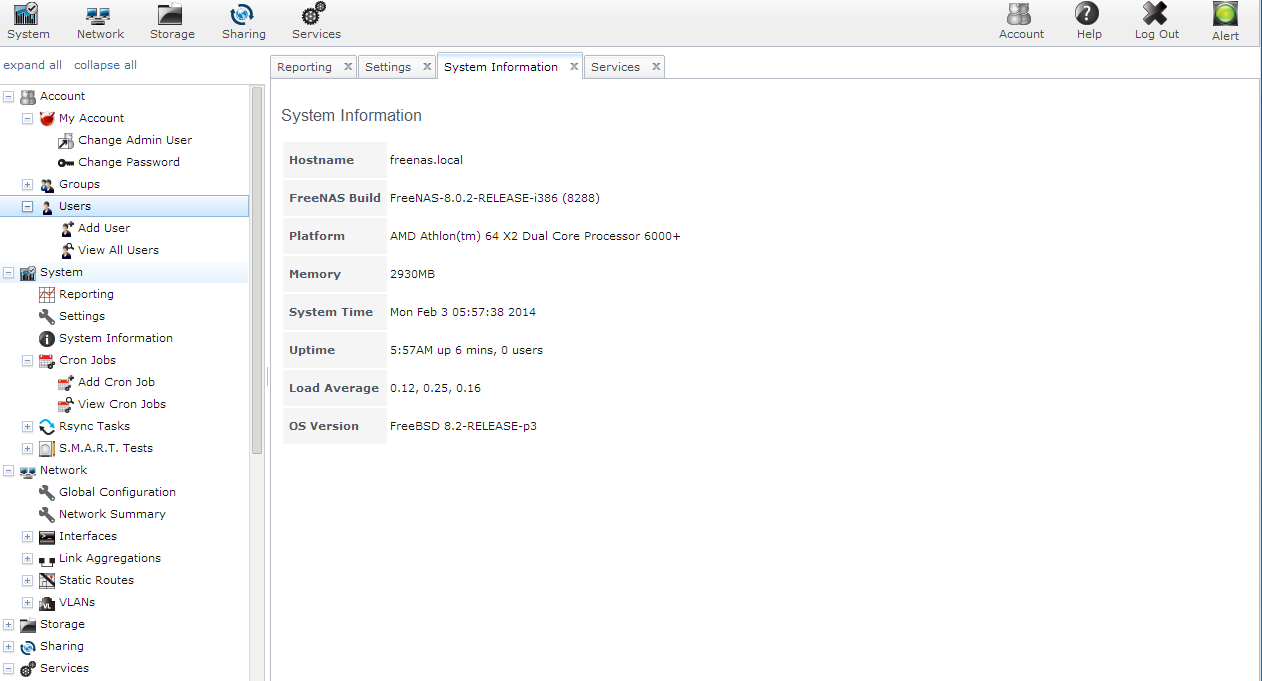Viewport: 1262px width, 681px height.
Task: Open the Services gear toolbar icon
Action: click(314, 15)
